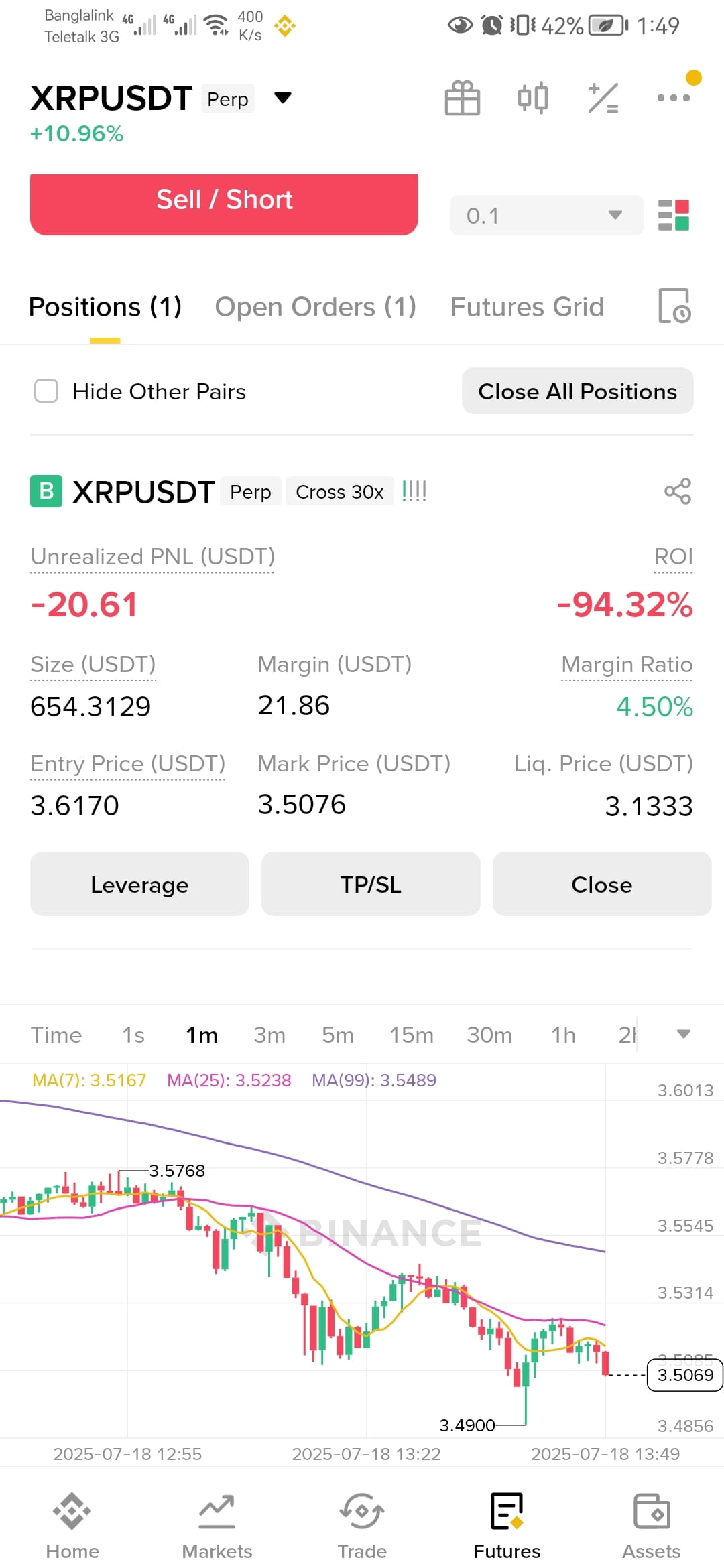Open the 0.1 depth dropdown
The height and width of the screenshot is (1568, 724).
click(546, 215)
